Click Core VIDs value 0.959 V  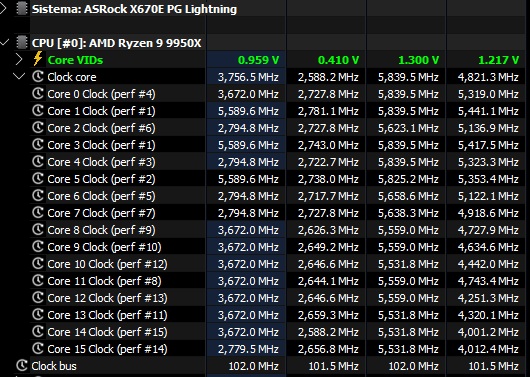click(259, 60)
